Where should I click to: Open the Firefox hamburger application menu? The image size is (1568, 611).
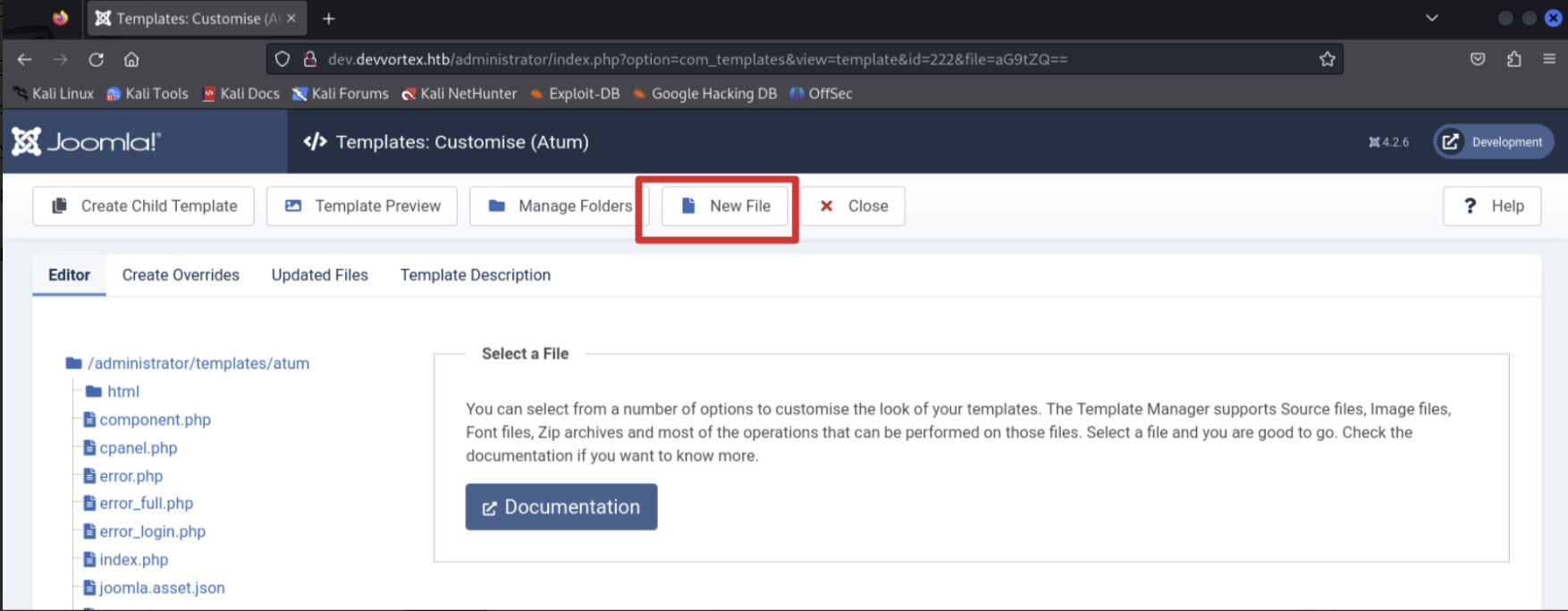(1549, 60)
